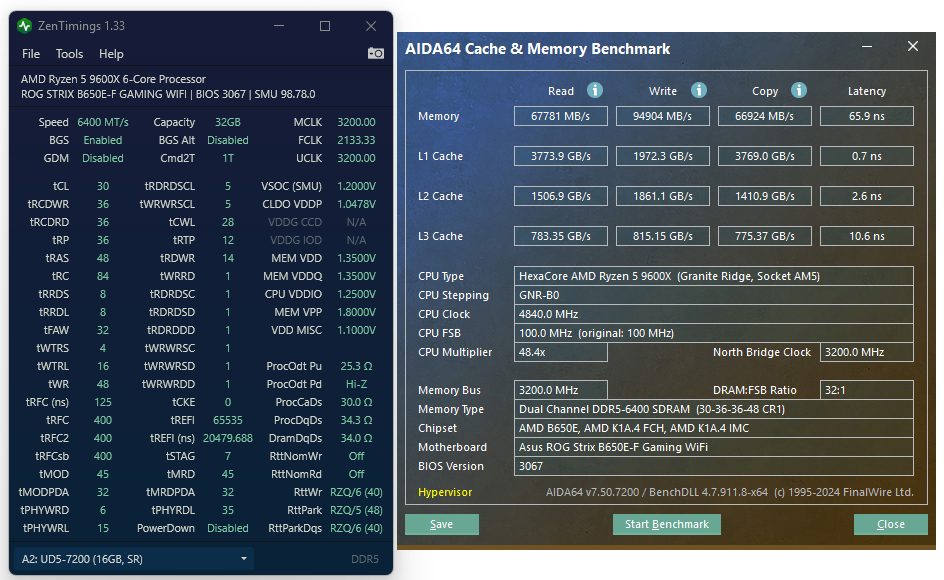
Task: Click the 32GB Capacity value
Action: tap(228, 122)
